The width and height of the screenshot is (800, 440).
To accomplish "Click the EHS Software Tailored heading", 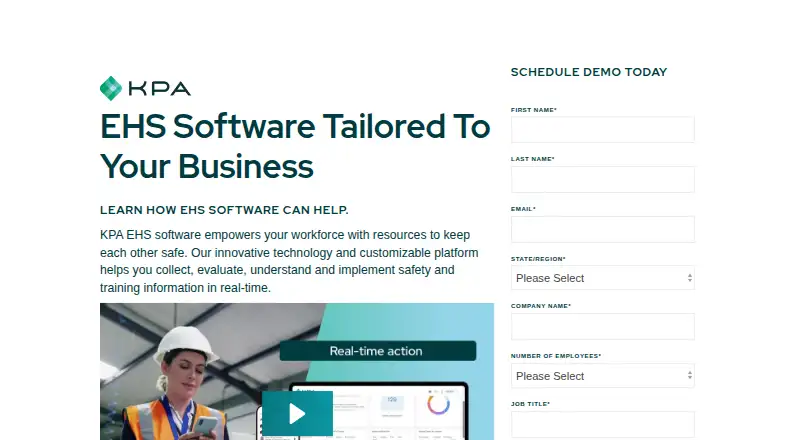I will 295,146.
